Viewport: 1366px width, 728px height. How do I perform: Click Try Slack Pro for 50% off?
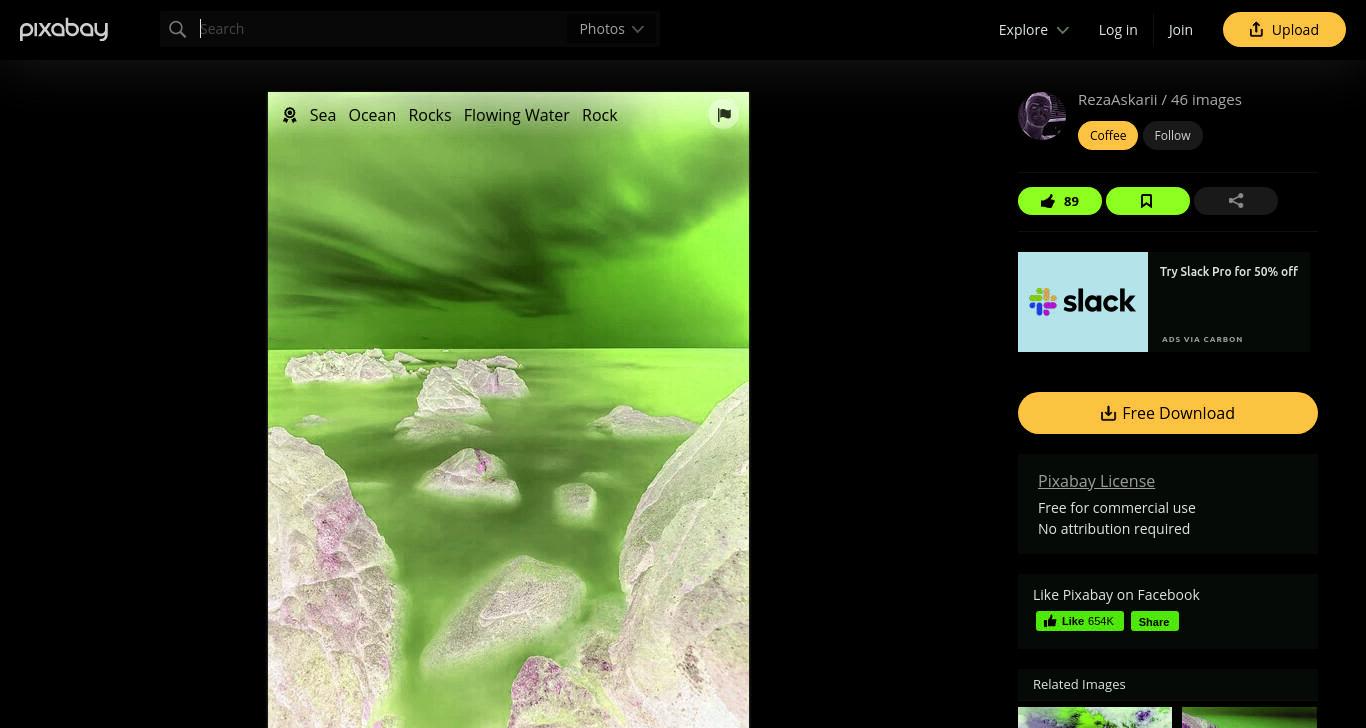pyautogui.click(x=1229, y=271)
